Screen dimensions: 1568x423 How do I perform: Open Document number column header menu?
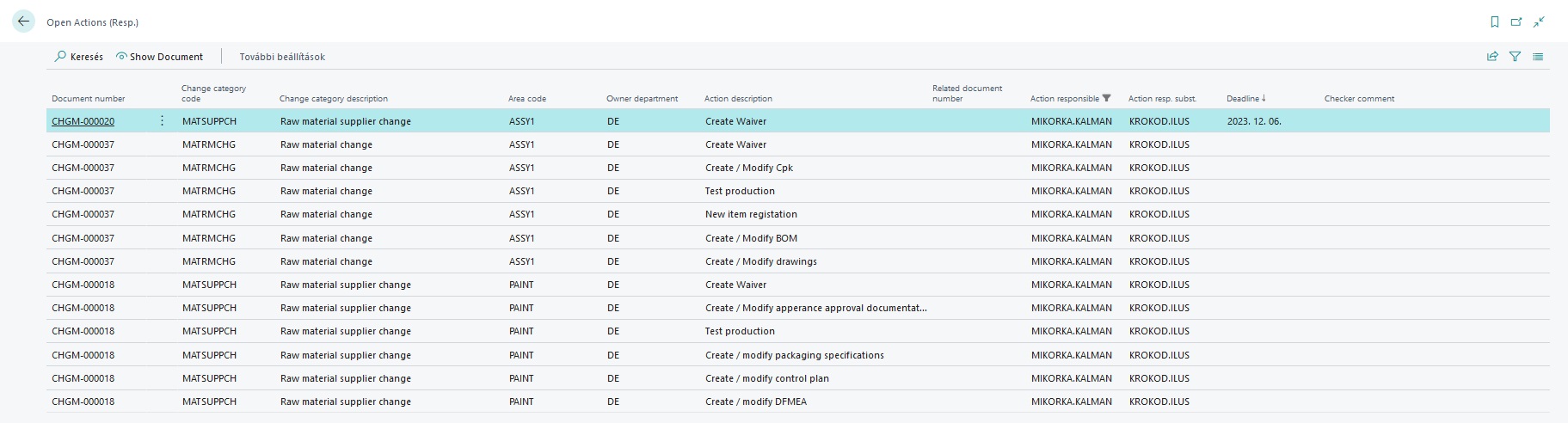click(x=88, y=99)
